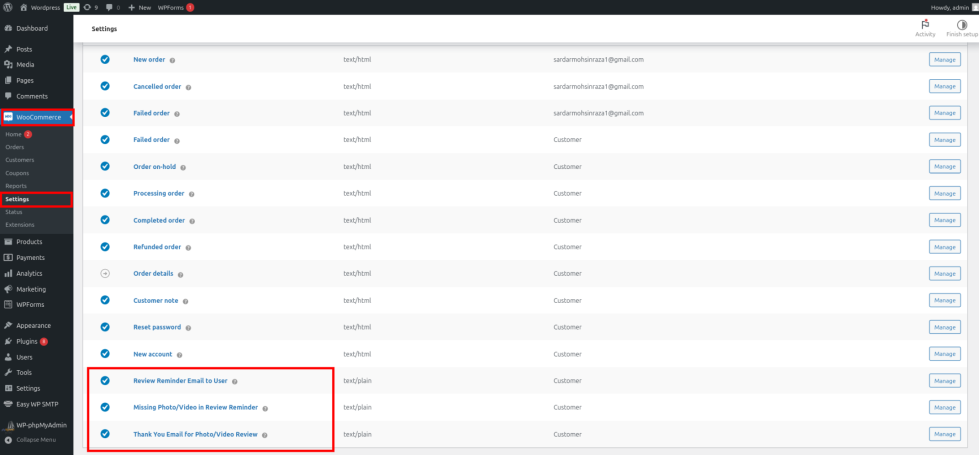Open the WPForms admin bar menu
The width and height of the screenshot is (979, 455).
(x=176, y=7)
